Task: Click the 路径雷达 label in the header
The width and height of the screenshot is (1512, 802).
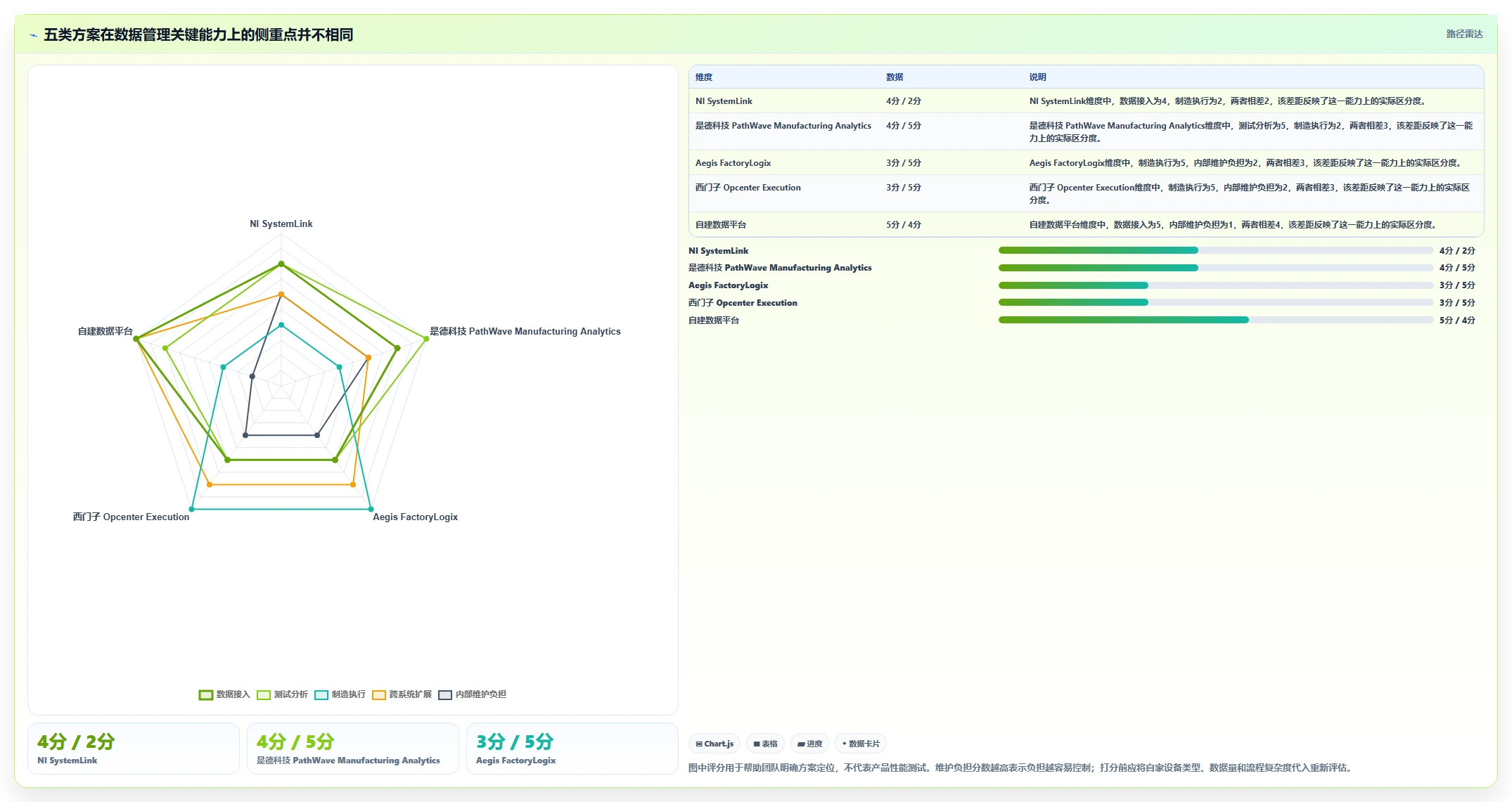Action: tap(1464, 34)
